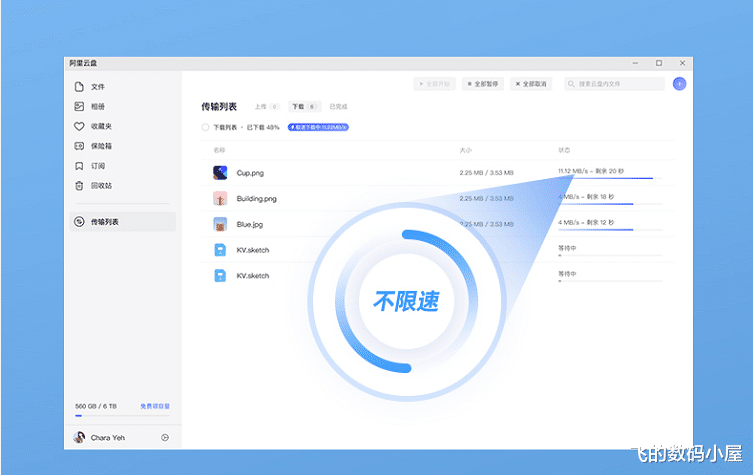The width and height of the screenshot is (753, 475).
Task: Click the Chara Yeh profile avatar
Action: (79, 438)
